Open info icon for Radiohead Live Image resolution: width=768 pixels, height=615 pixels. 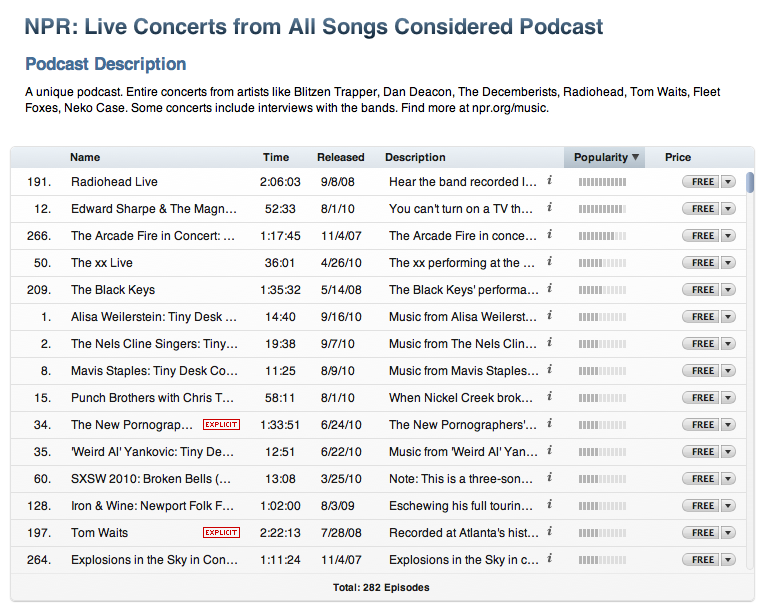pos(550,181)
